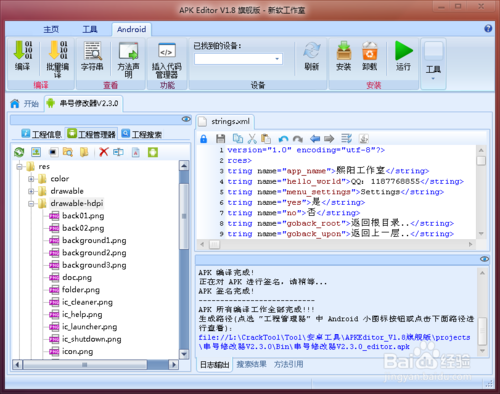Screen dimensions: 500x394
Task: Switch to the 工具 ribbon tab
Action: (90, 30)
